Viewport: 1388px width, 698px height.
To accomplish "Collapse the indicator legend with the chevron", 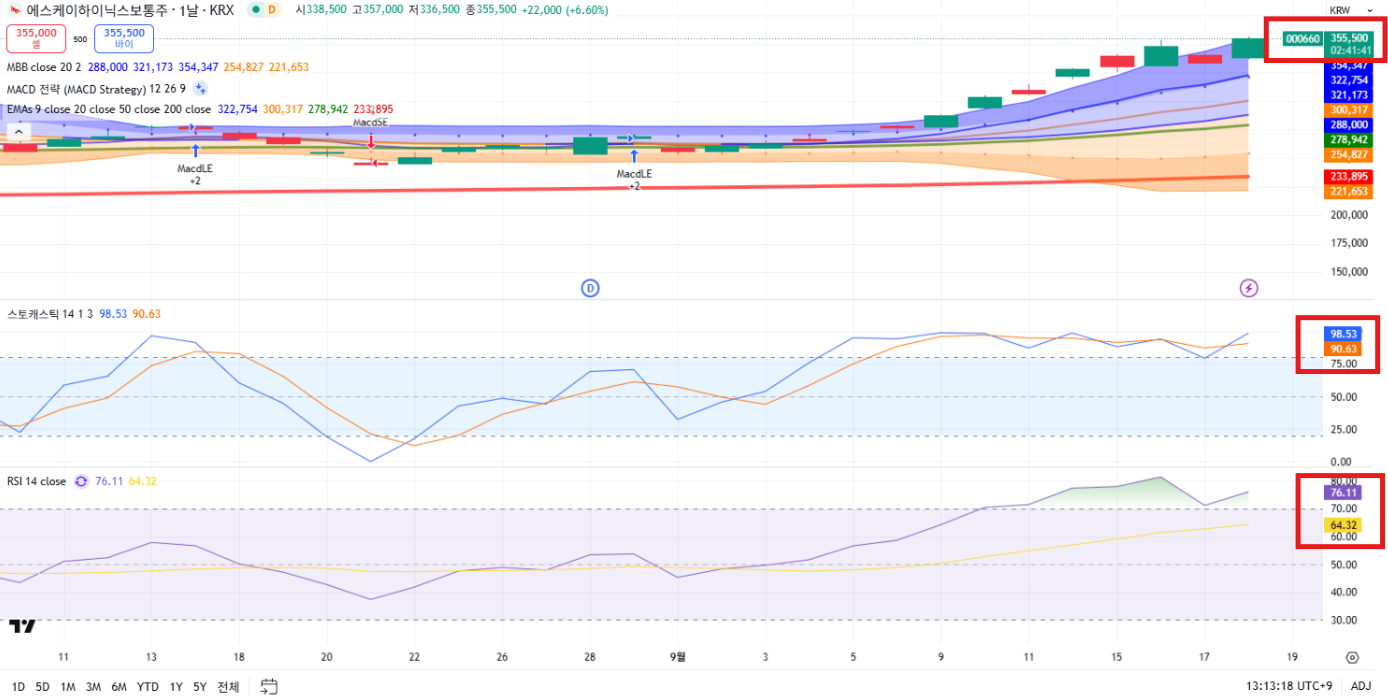I will [x=16, y=130].
